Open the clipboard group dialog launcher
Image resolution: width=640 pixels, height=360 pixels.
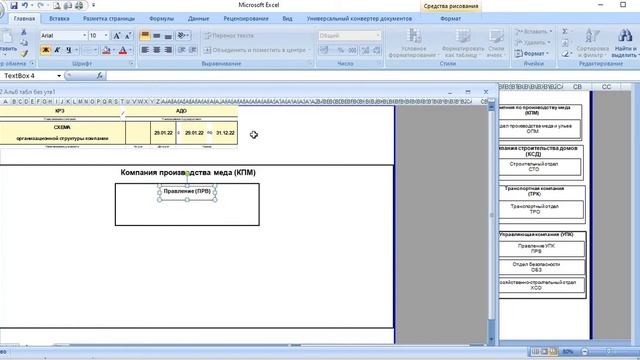[x=32, y=64]
